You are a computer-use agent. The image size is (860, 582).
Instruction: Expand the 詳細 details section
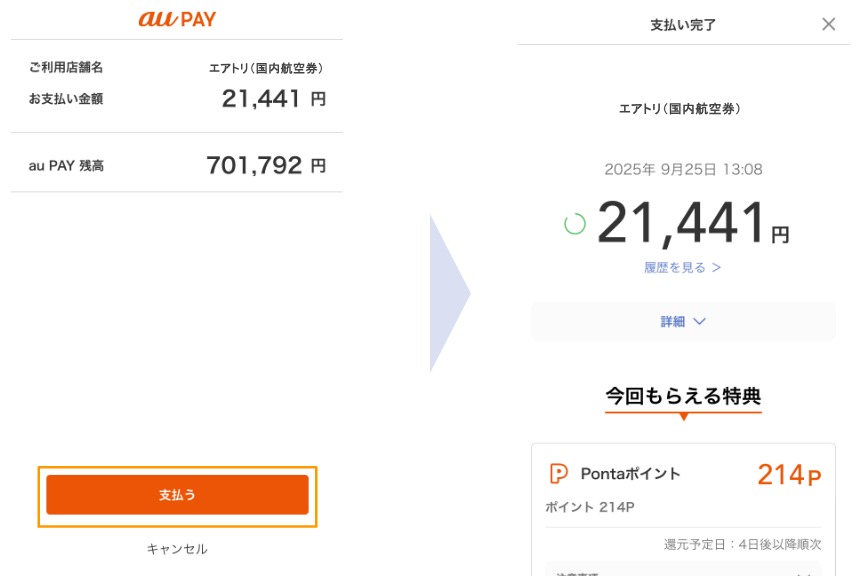(x=683, y=322)
